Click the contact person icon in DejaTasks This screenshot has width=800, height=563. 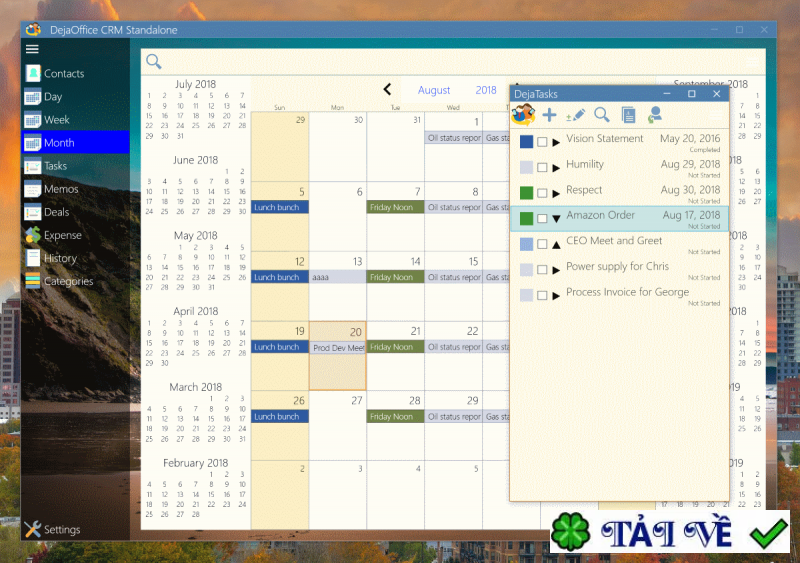coord(655,115)
